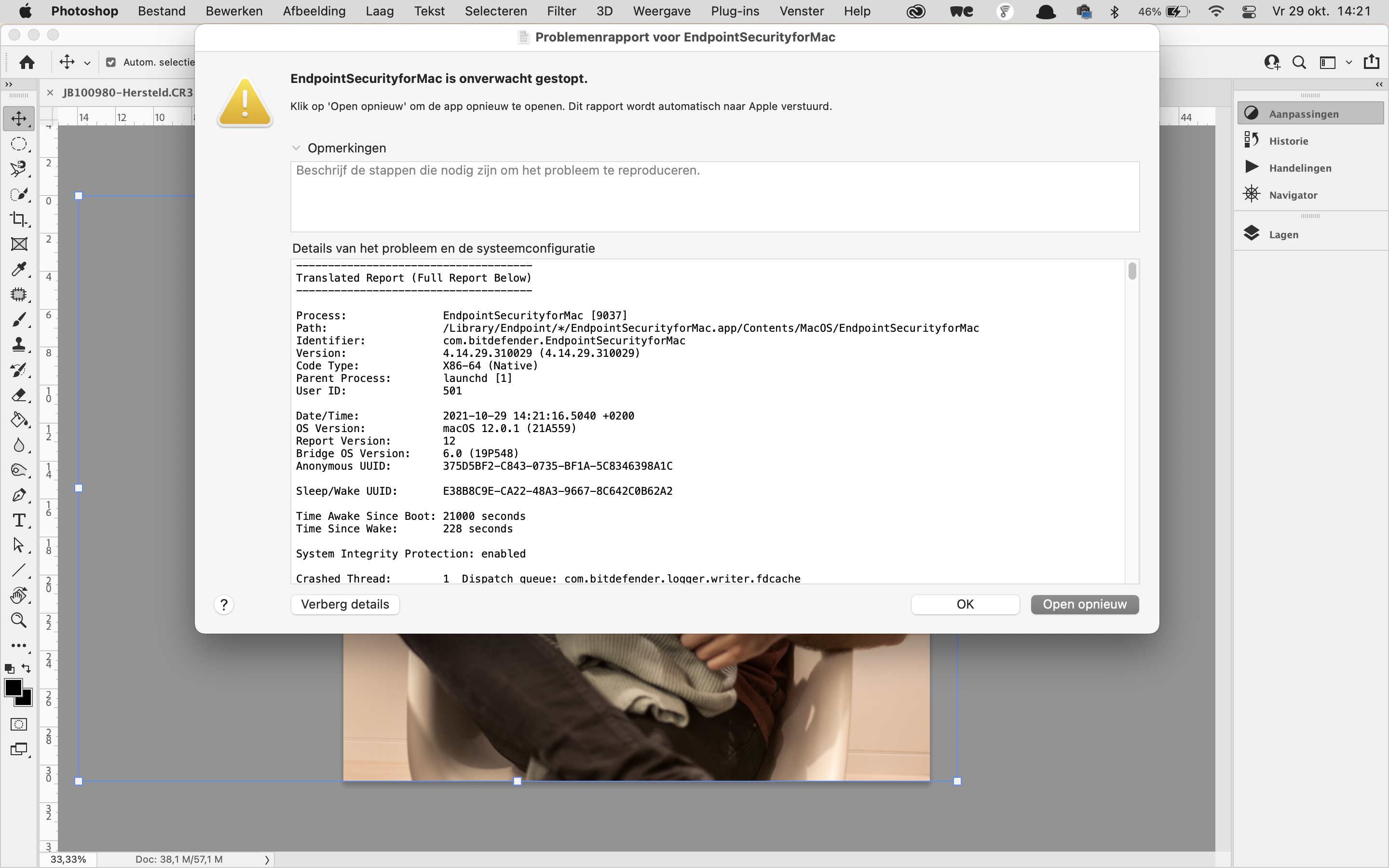
Task: Toggle the Autom. selectie checkbox
Action: pyautogui.click(x=111, y=62)
